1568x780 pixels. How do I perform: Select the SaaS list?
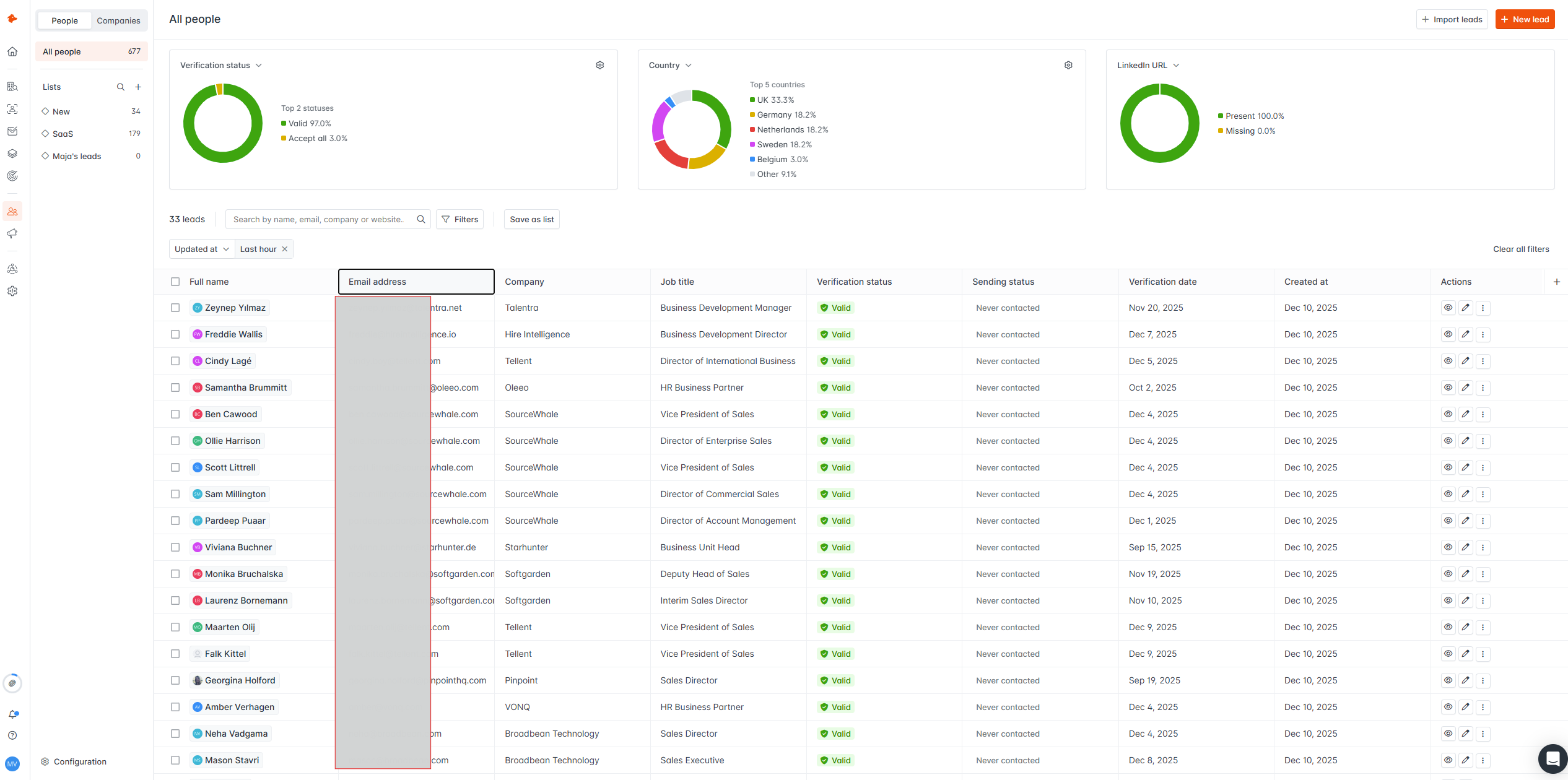[x=63, y=134]
